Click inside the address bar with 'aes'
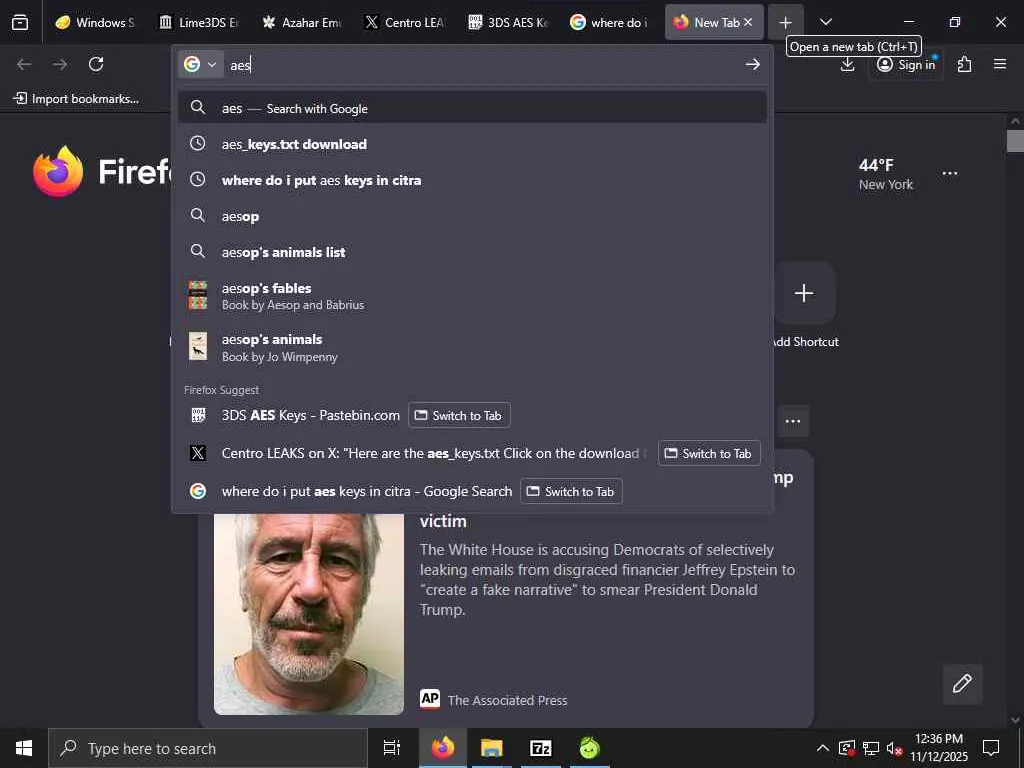 click(x=483, y=65)
